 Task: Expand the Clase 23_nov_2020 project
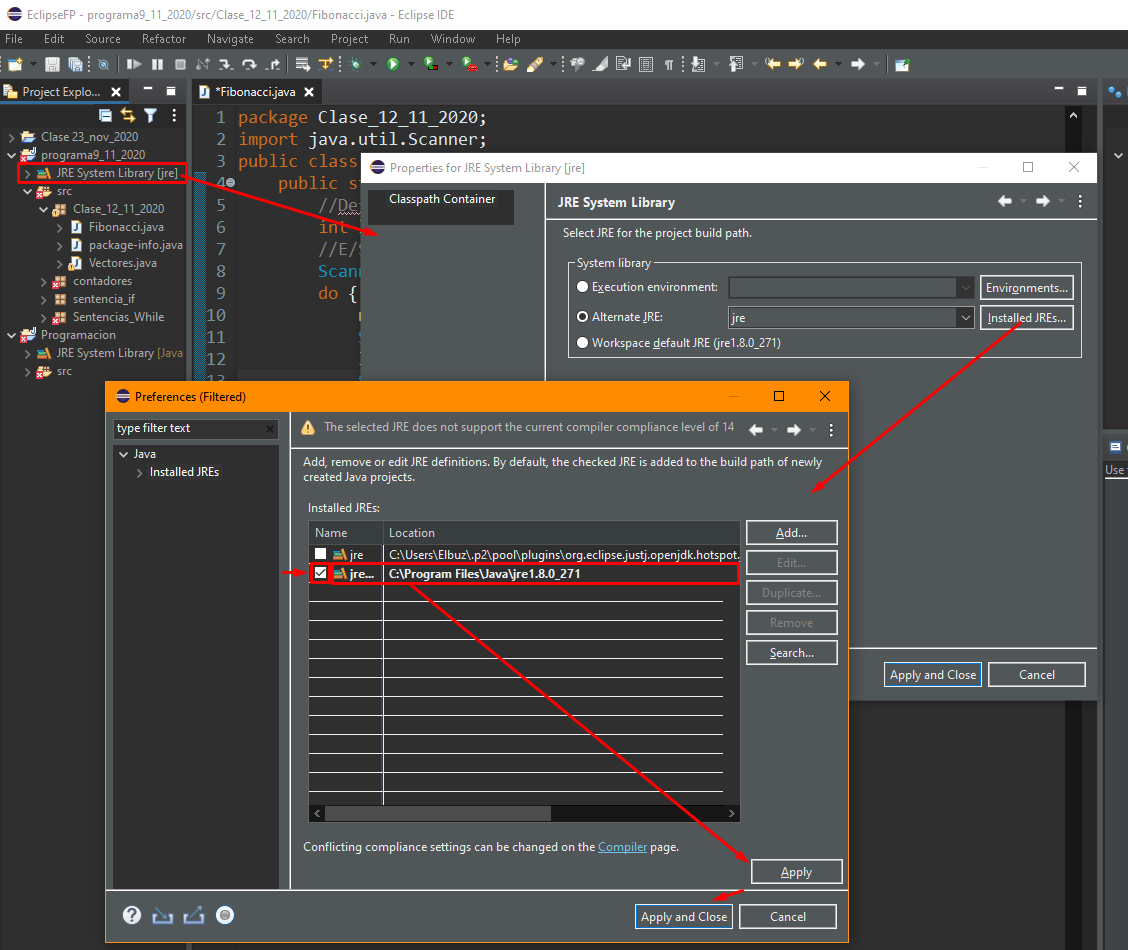pos(12,137)
